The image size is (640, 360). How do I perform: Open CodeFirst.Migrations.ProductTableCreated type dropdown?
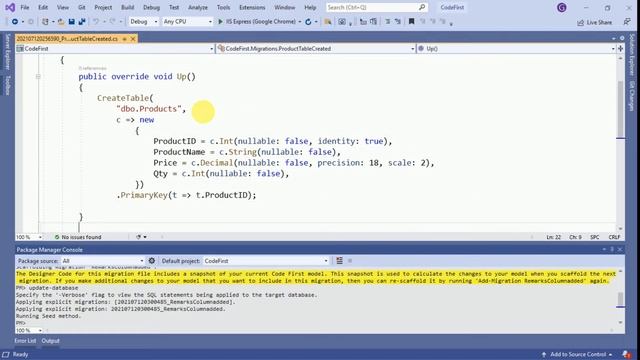point(316,49)
